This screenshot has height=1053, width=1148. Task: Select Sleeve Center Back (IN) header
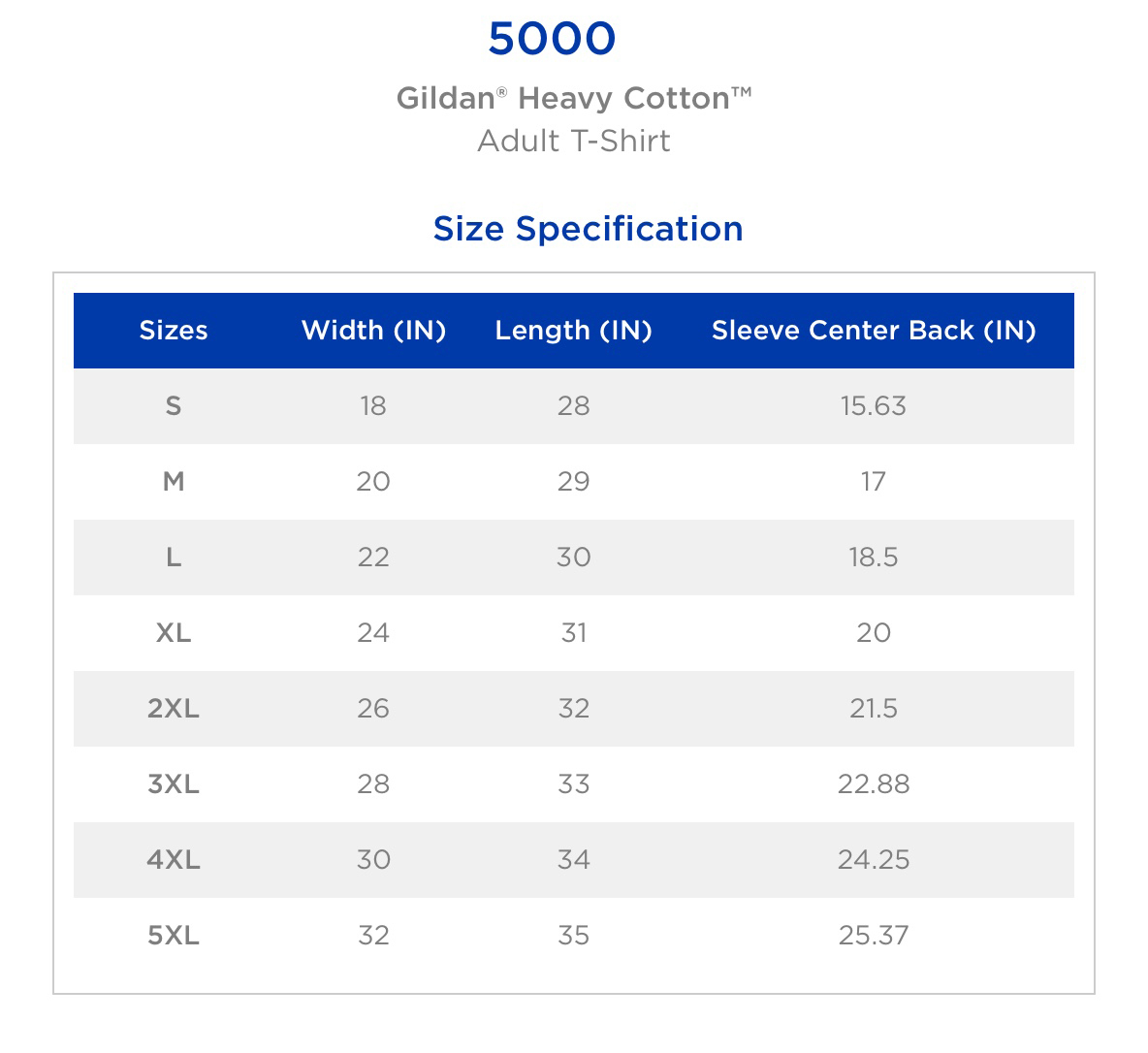(x=874, y=331)
